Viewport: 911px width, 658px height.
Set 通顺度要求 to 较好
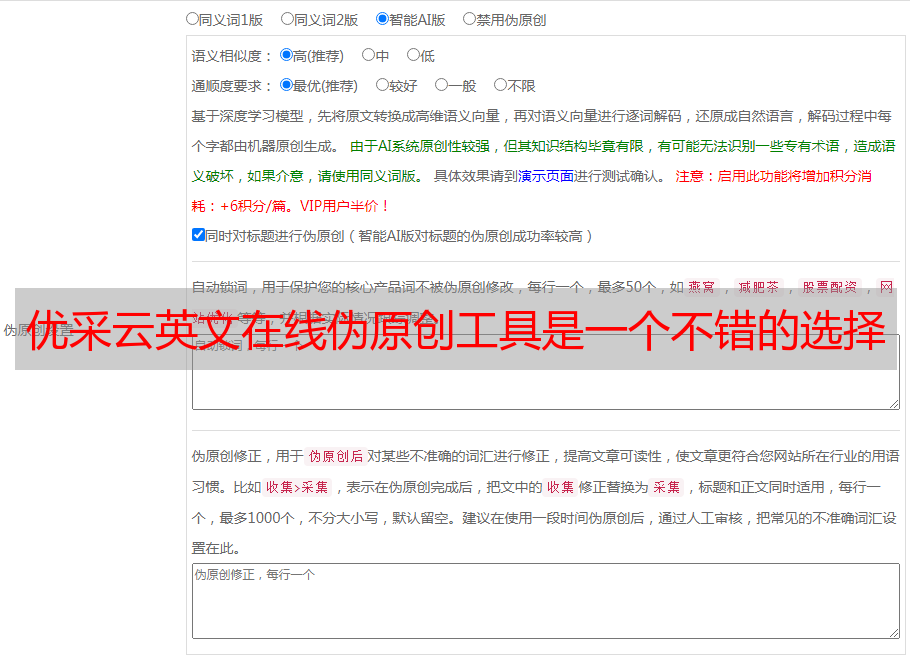click(x=382, y=85)
